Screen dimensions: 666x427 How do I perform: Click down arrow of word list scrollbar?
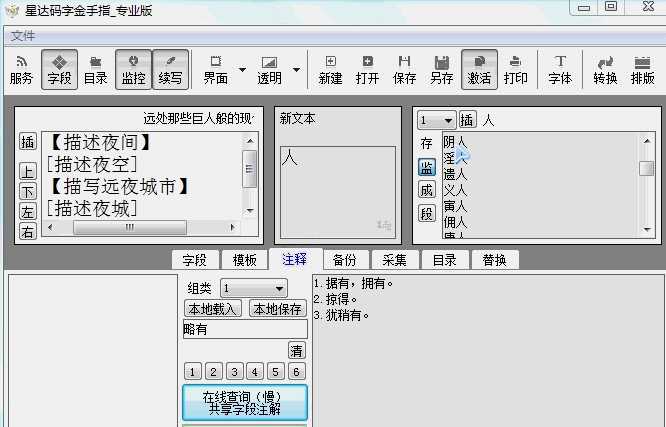647,229
